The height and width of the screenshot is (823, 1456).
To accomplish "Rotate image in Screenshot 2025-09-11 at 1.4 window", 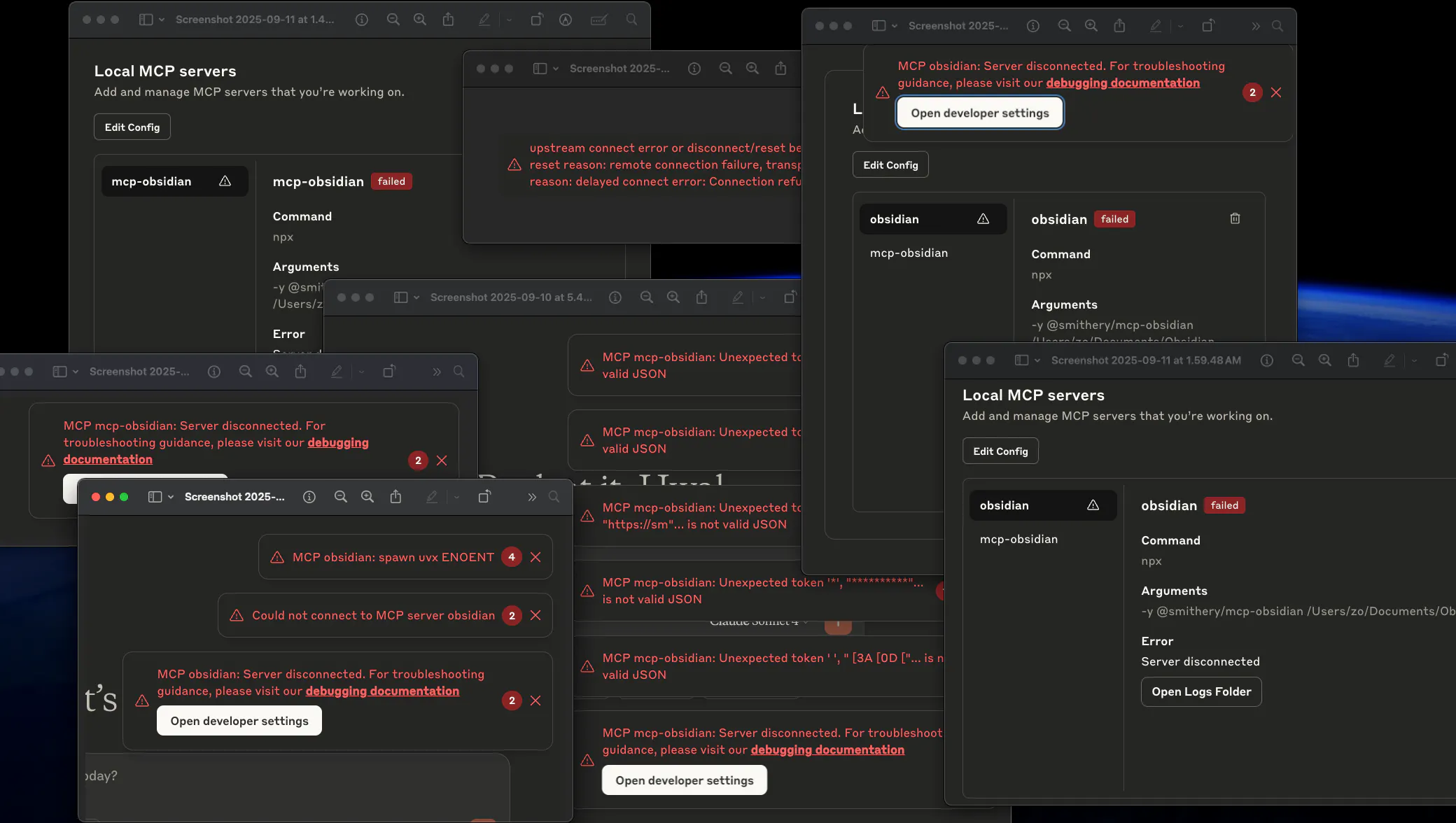I will (x=536, y=20).
